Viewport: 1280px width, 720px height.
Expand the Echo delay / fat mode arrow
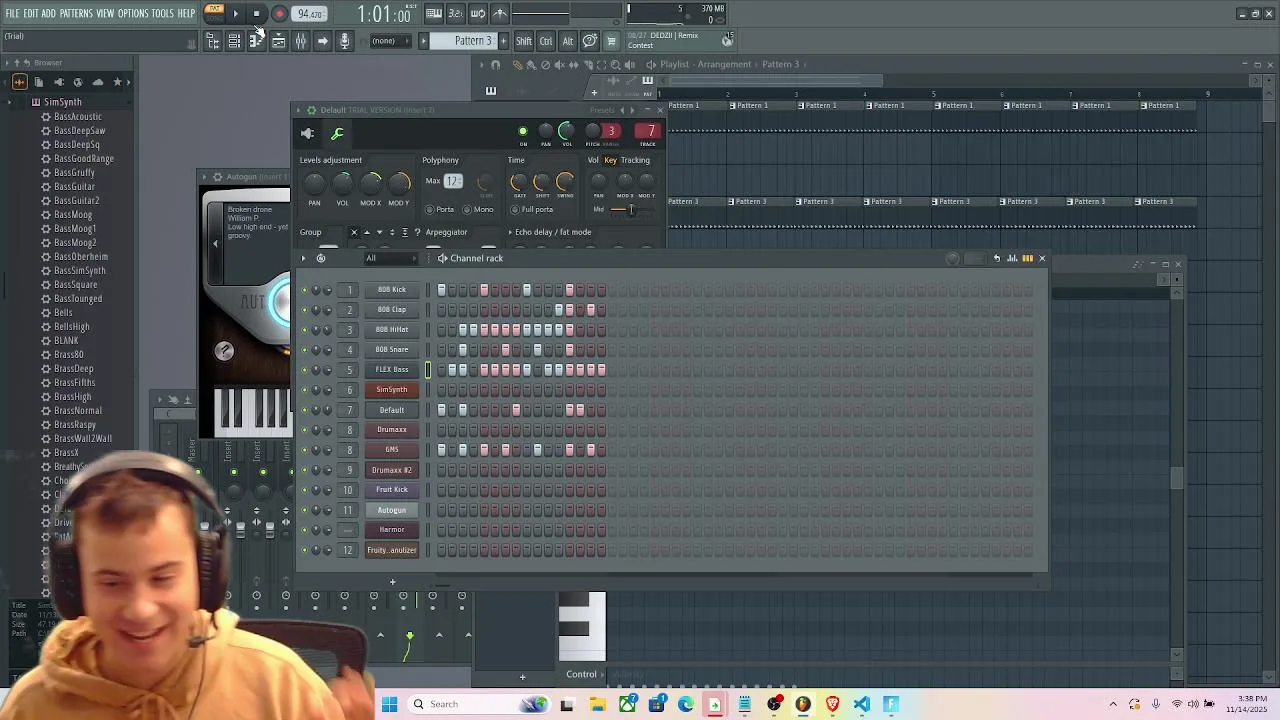(510, 232)
